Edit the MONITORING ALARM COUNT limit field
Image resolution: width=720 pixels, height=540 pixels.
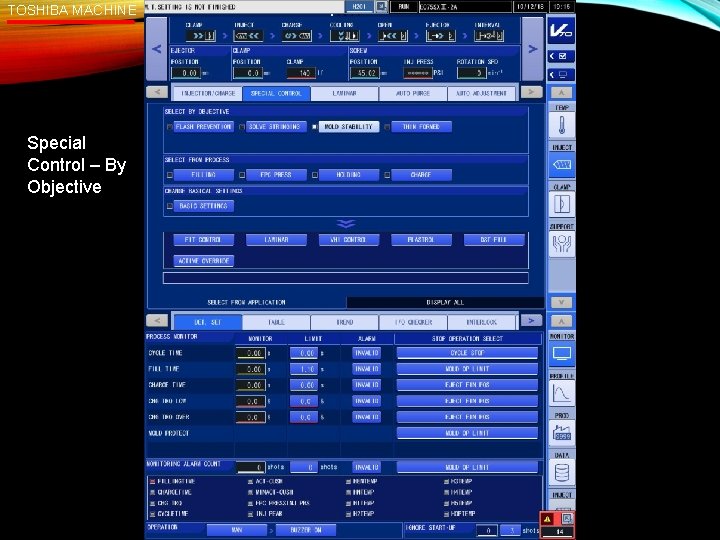(x=304, y=467)
